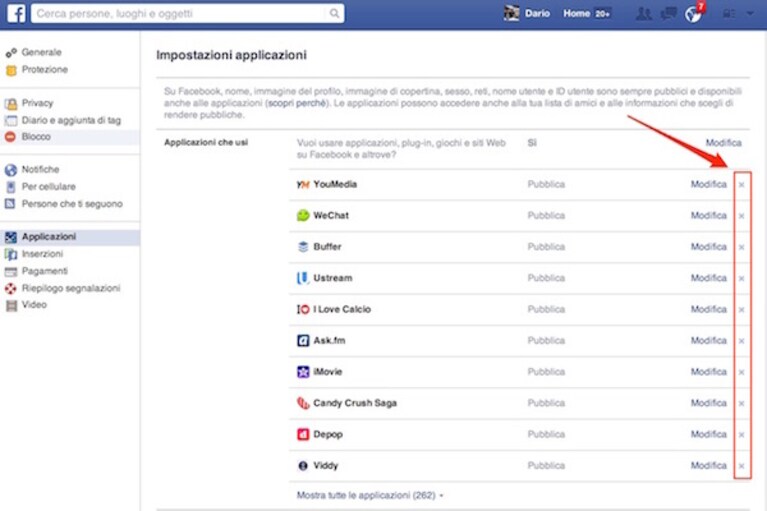The image size is (767, 511).
Task: Open Protezione settings section
Action: [x=45, y=69]
